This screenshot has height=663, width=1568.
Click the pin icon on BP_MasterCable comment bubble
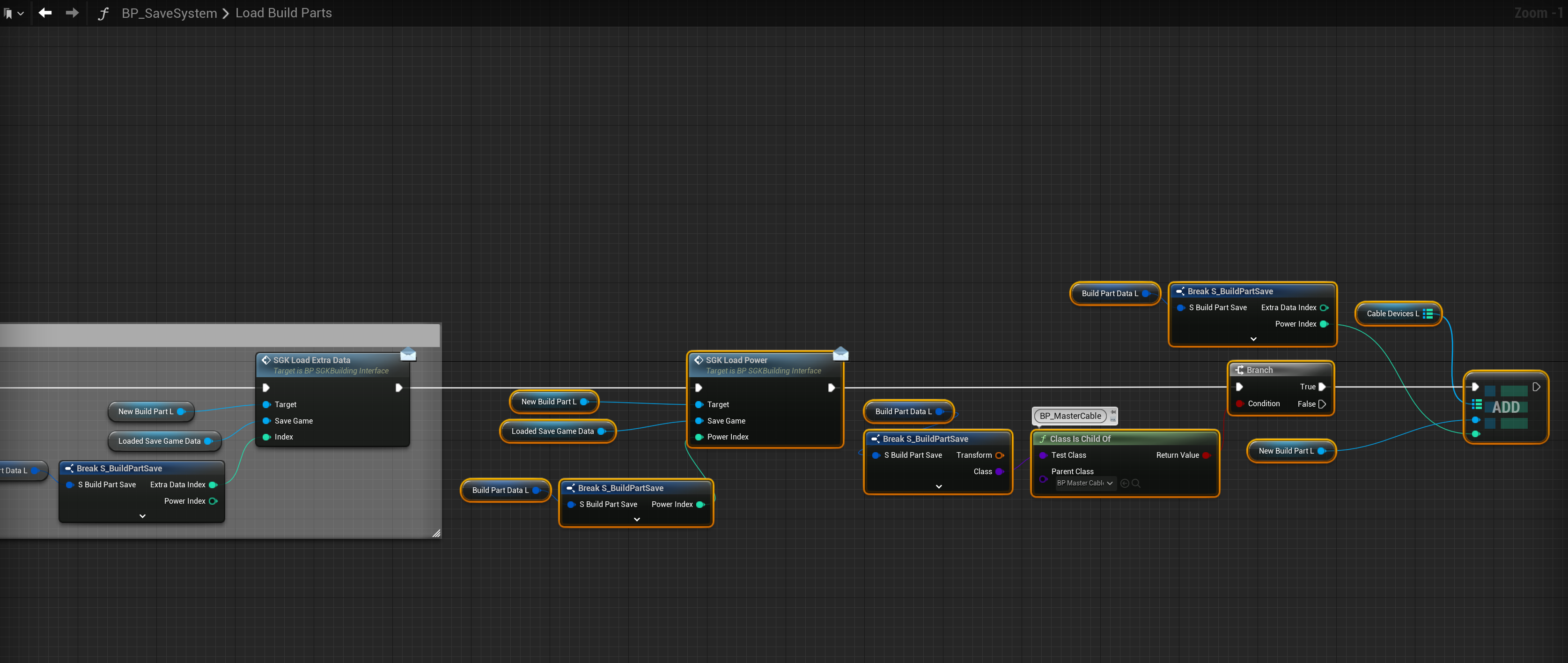(x=1113, y=412)
